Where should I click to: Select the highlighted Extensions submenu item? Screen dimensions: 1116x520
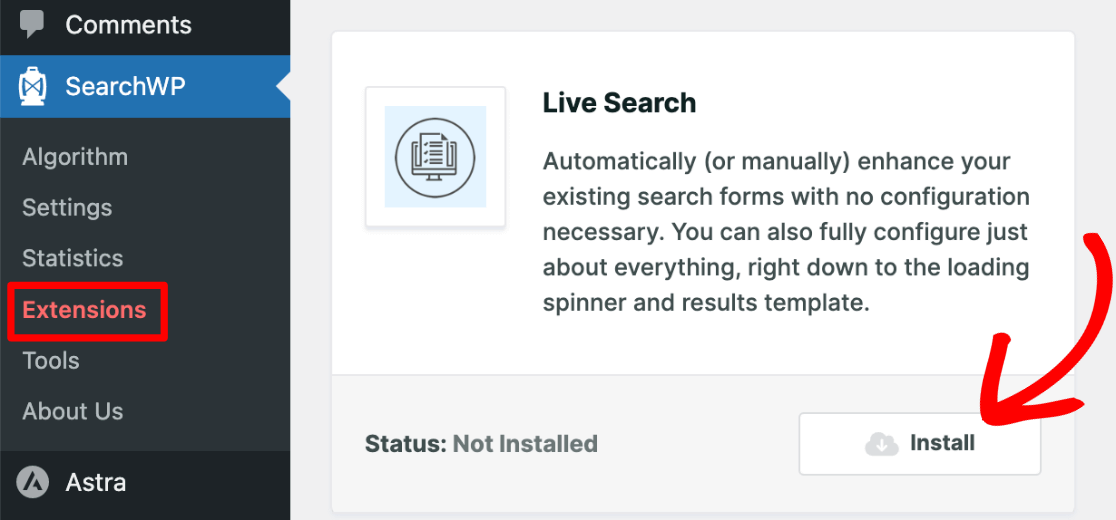tap(85, 310)
